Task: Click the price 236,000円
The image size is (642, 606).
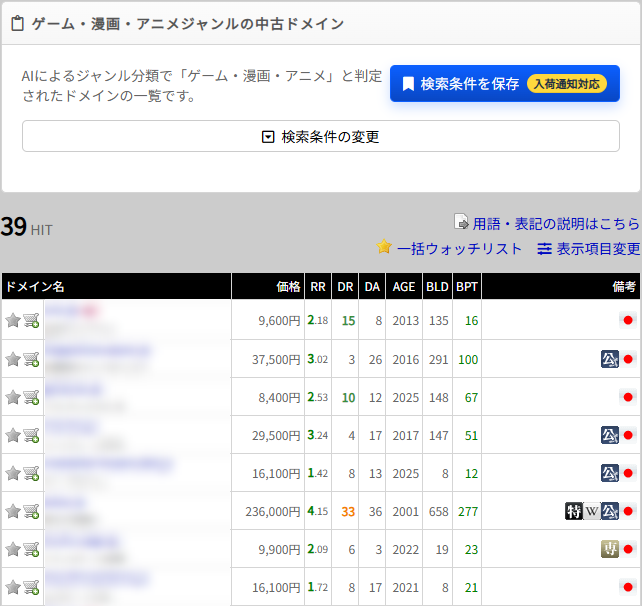Action: pyautogui.click(x=273, y=511)
